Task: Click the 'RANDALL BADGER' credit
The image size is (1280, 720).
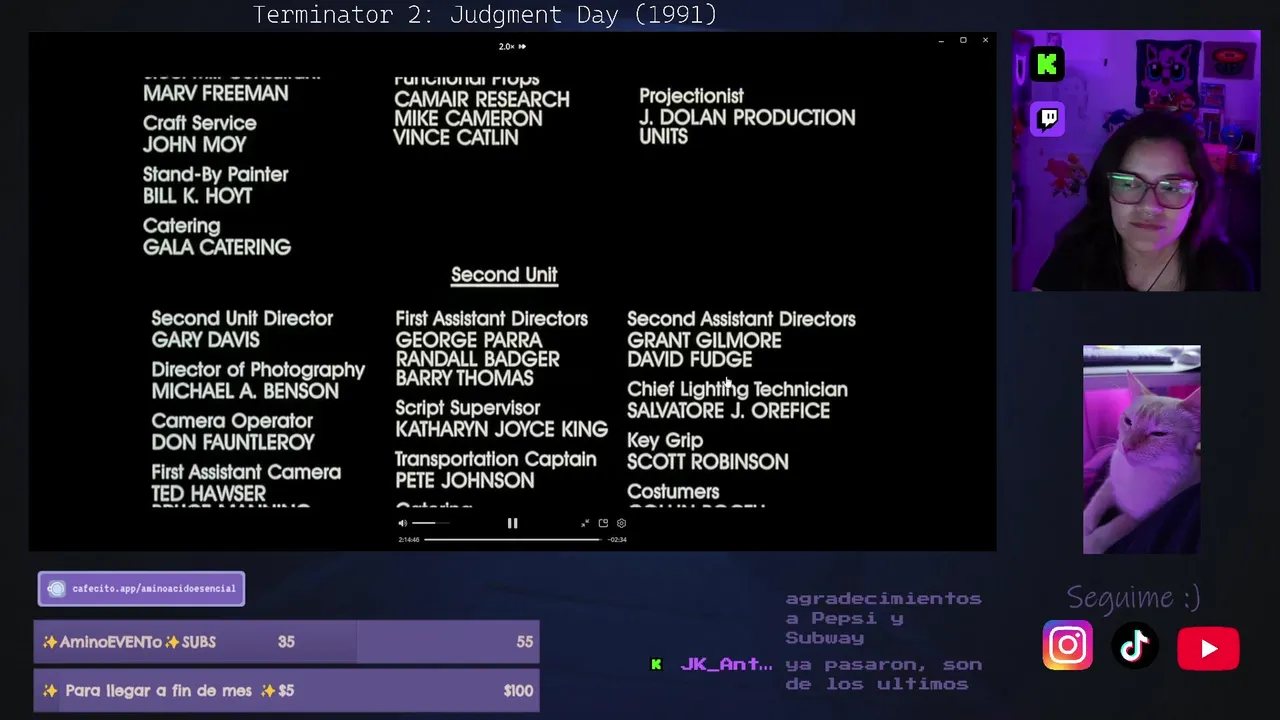Action: [x=477, y=359]
